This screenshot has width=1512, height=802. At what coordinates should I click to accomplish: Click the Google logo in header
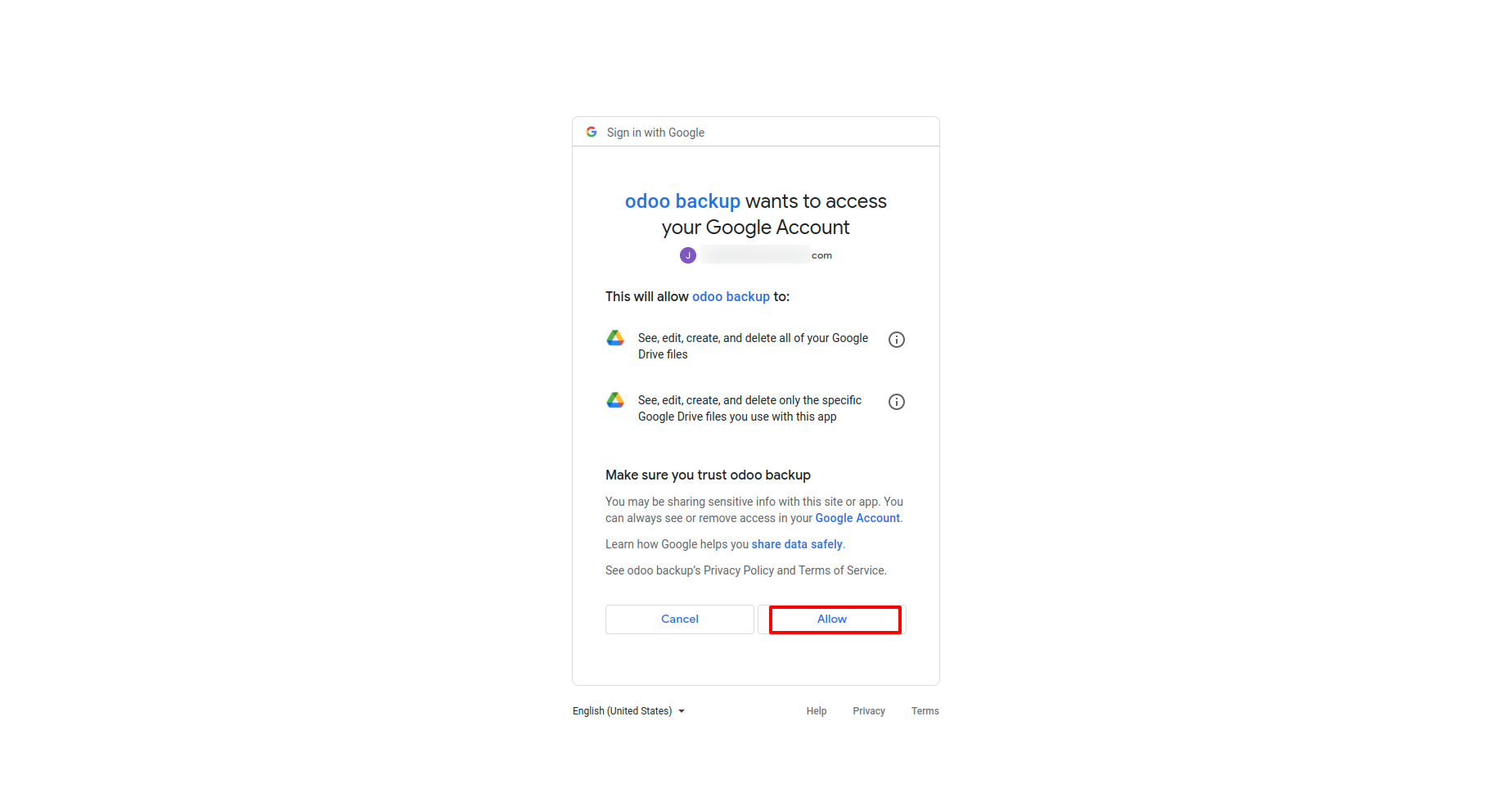pyautogui.click(x=592, y=132)
